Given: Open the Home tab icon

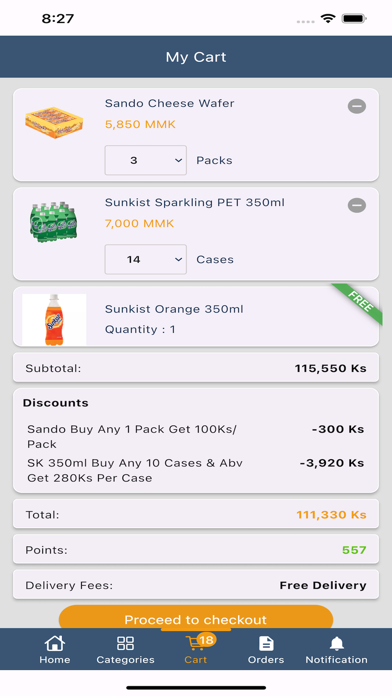Looking at the screenshot, I should pos(55,643).
